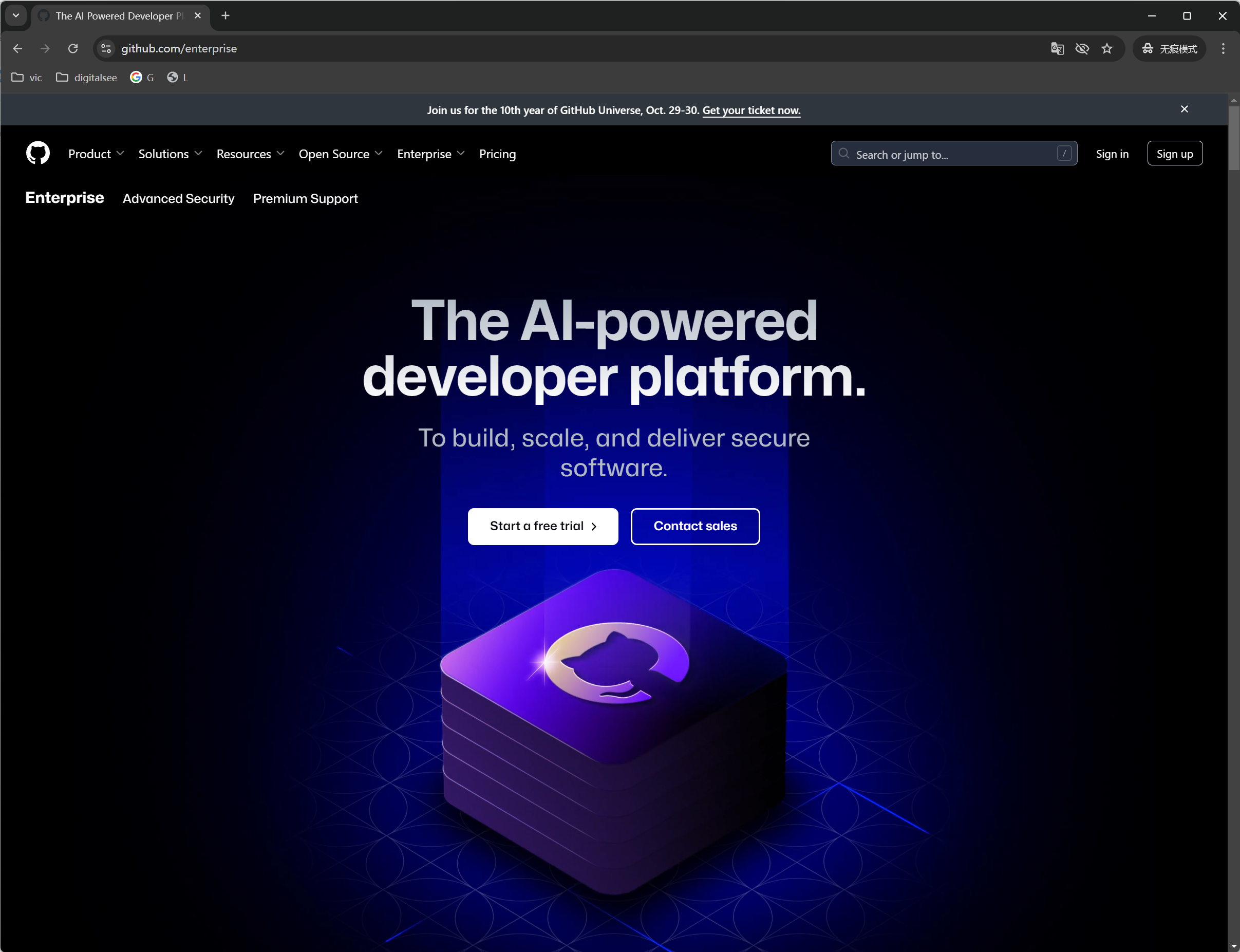View site information icon in address bar
This screenshot has width=1240, height=952.
106,49
